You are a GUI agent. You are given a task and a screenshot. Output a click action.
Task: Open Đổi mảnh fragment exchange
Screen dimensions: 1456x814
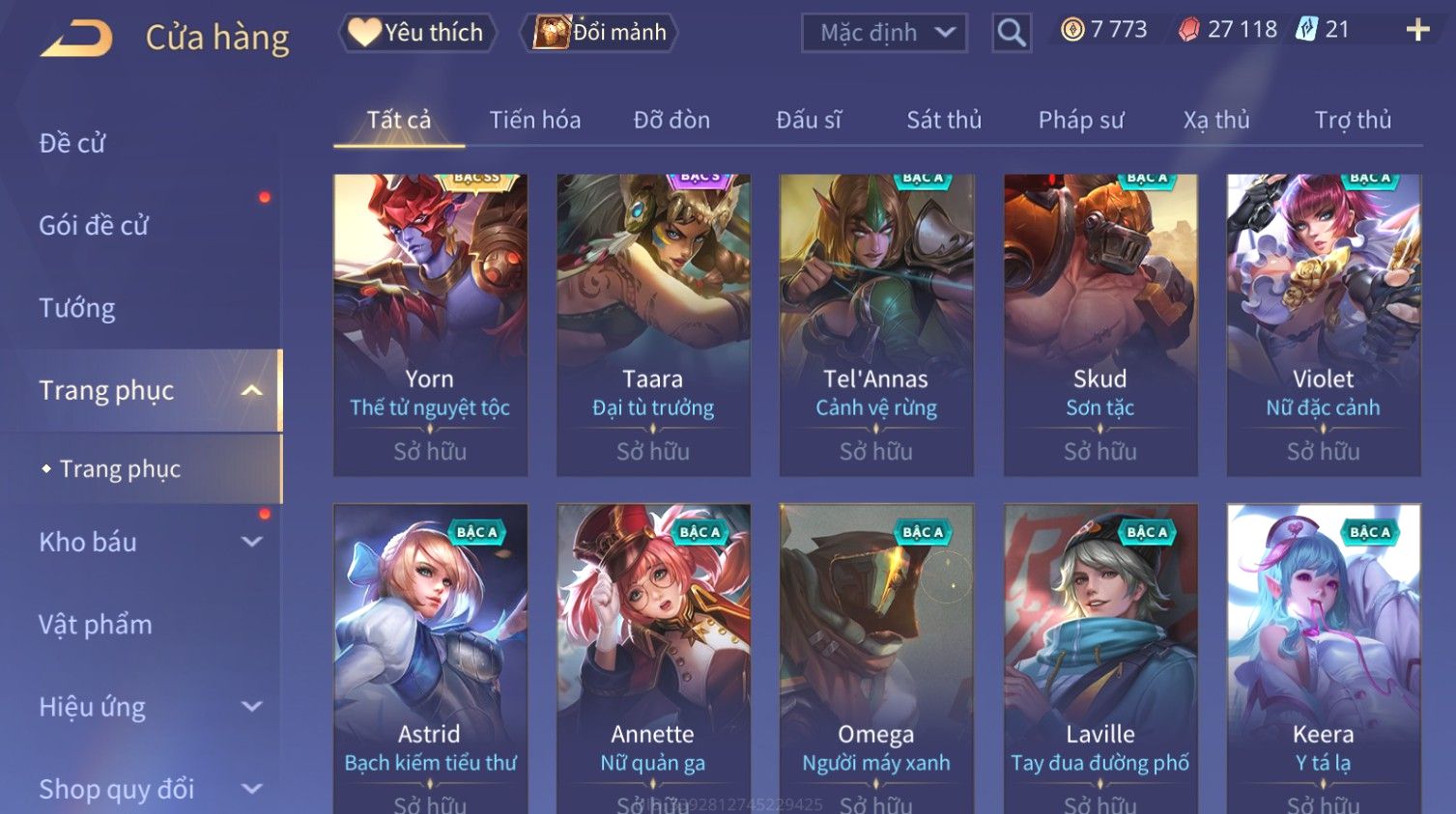(x=600, y=33)
